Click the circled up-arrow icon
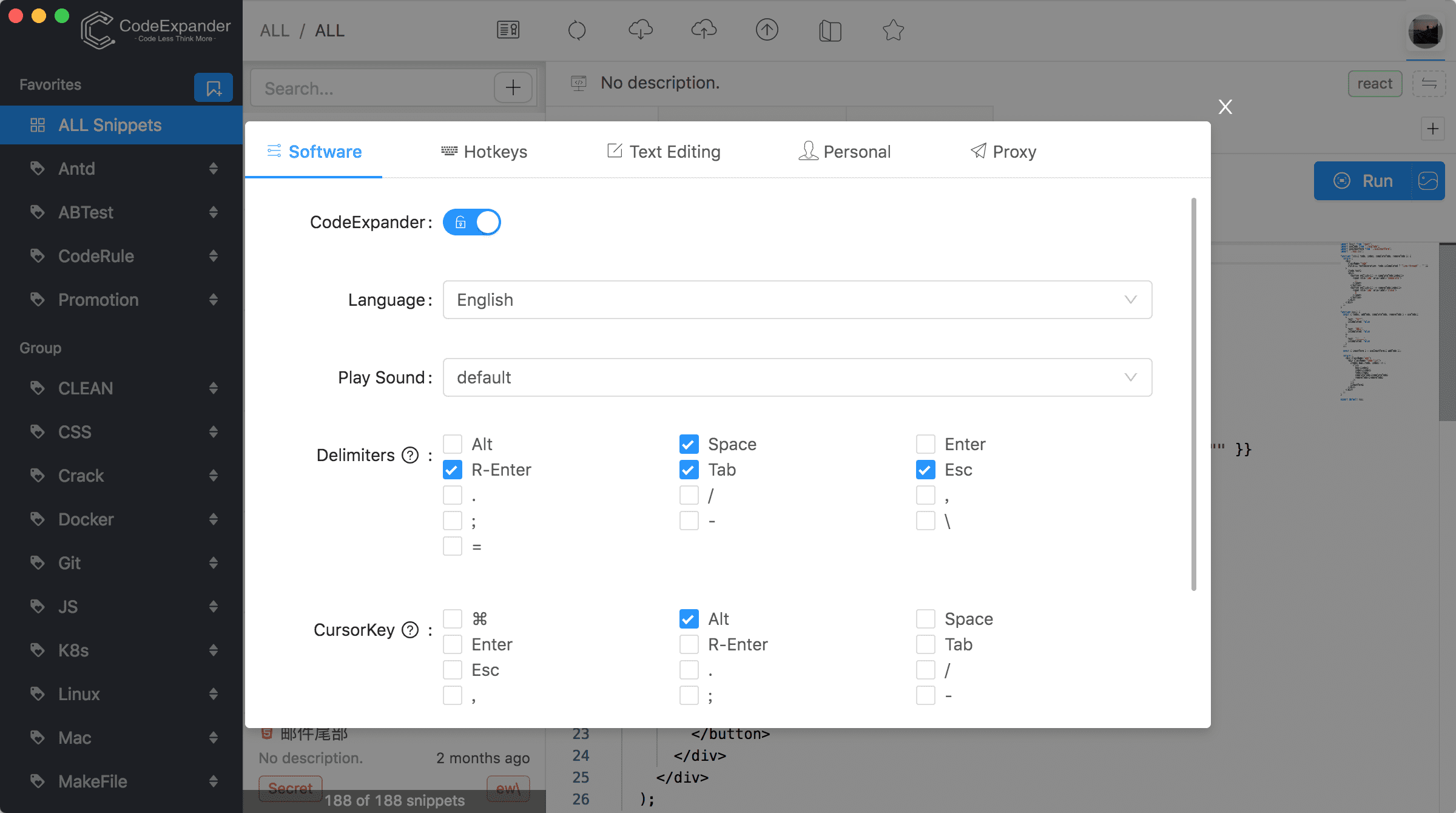Viewport: 1456px width, 813px height. (767, 30)
